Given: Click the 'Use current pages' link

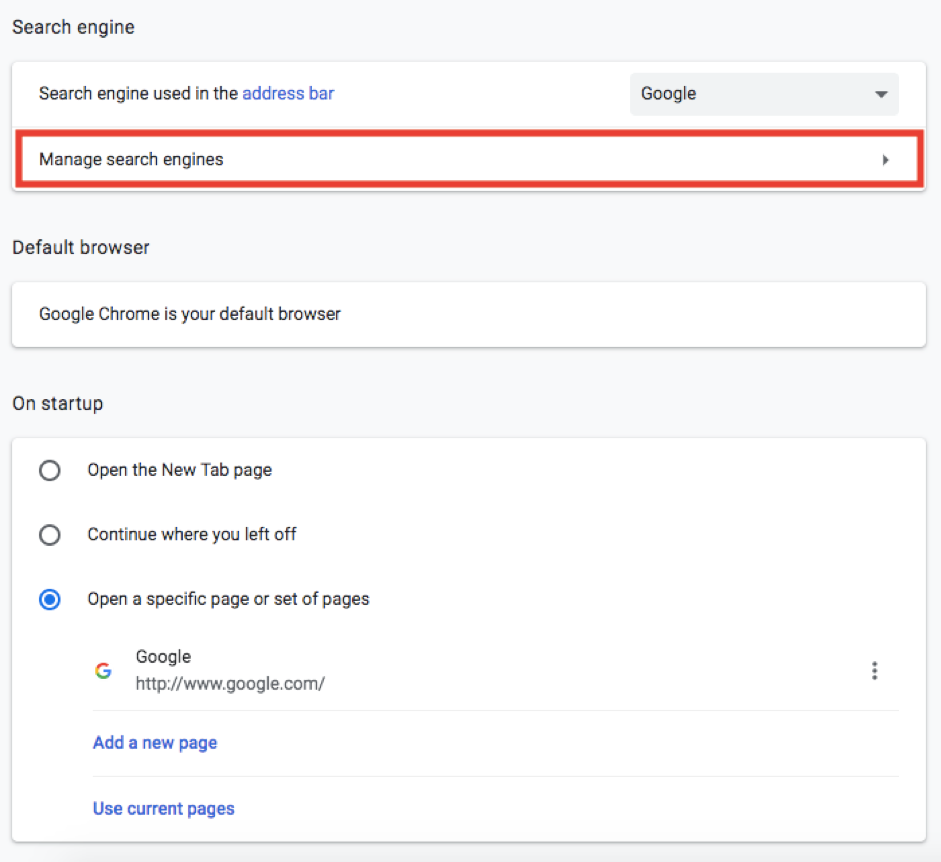Looking at the screenshot, I should 164,808.
